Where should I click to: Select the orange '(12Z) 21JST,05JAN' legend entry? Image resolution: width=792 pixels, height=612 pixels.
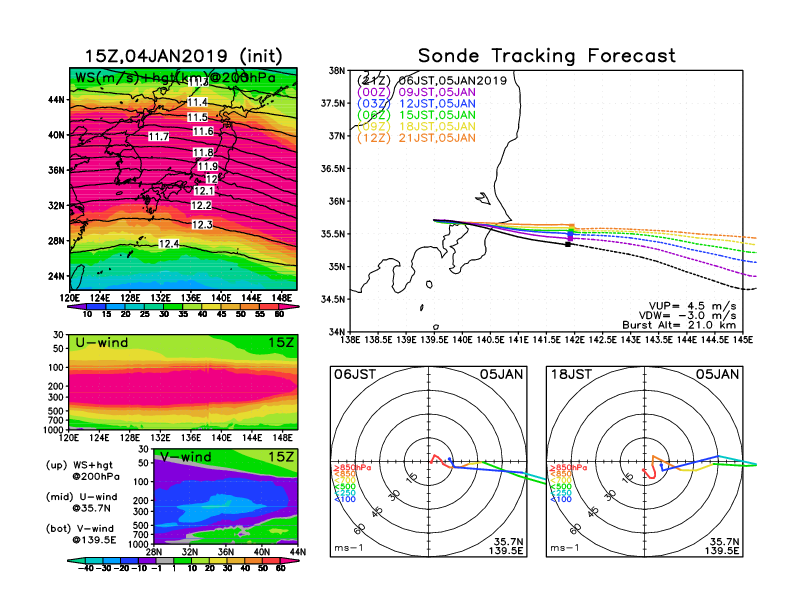coord(416,138)
